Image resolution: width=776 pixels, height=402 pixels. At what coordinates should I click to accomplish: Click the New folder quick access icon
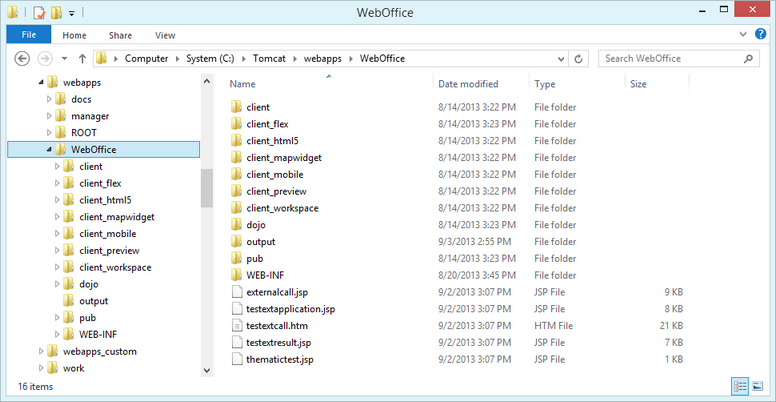(56, 12)
